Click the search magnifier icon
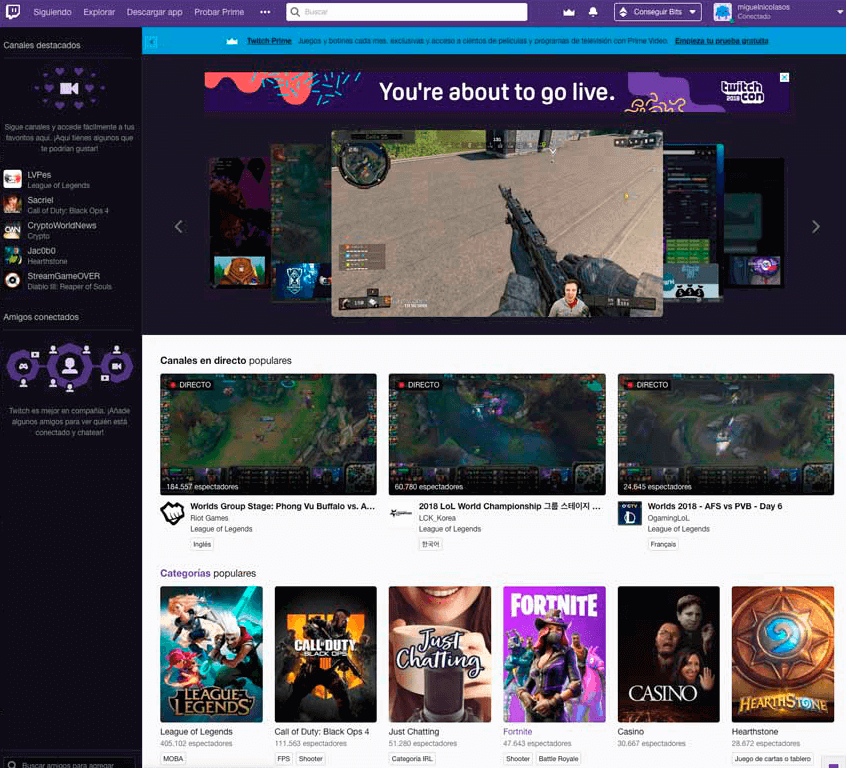This screenshot has width=846, height=768. pos(295,12)
